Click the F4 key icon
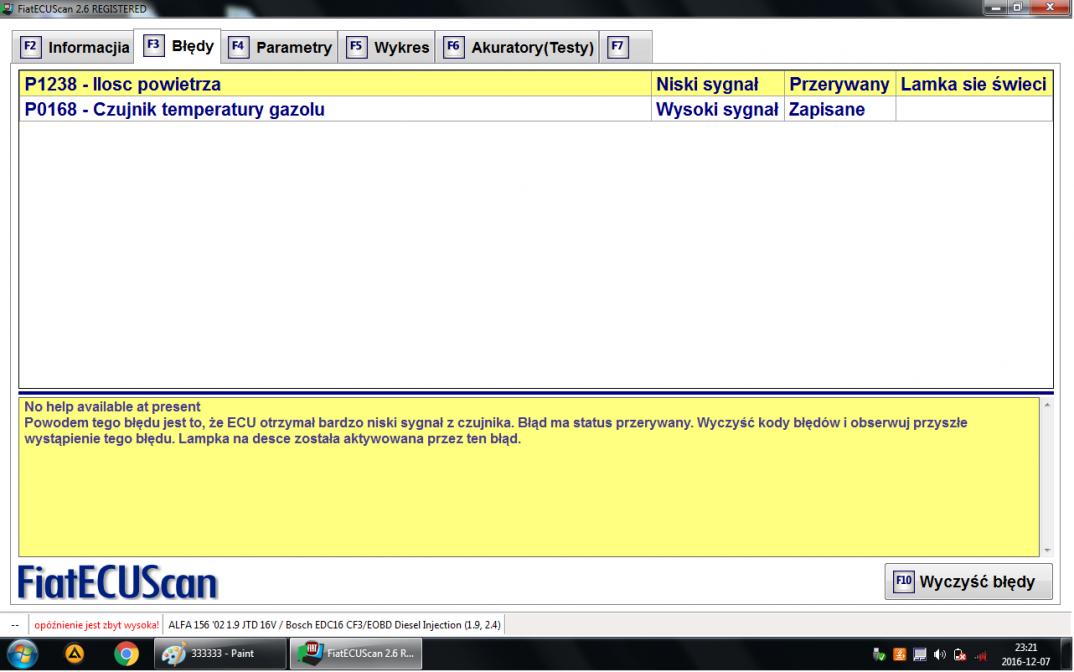This screenshot has width=1074, height=672. [238, 47]
